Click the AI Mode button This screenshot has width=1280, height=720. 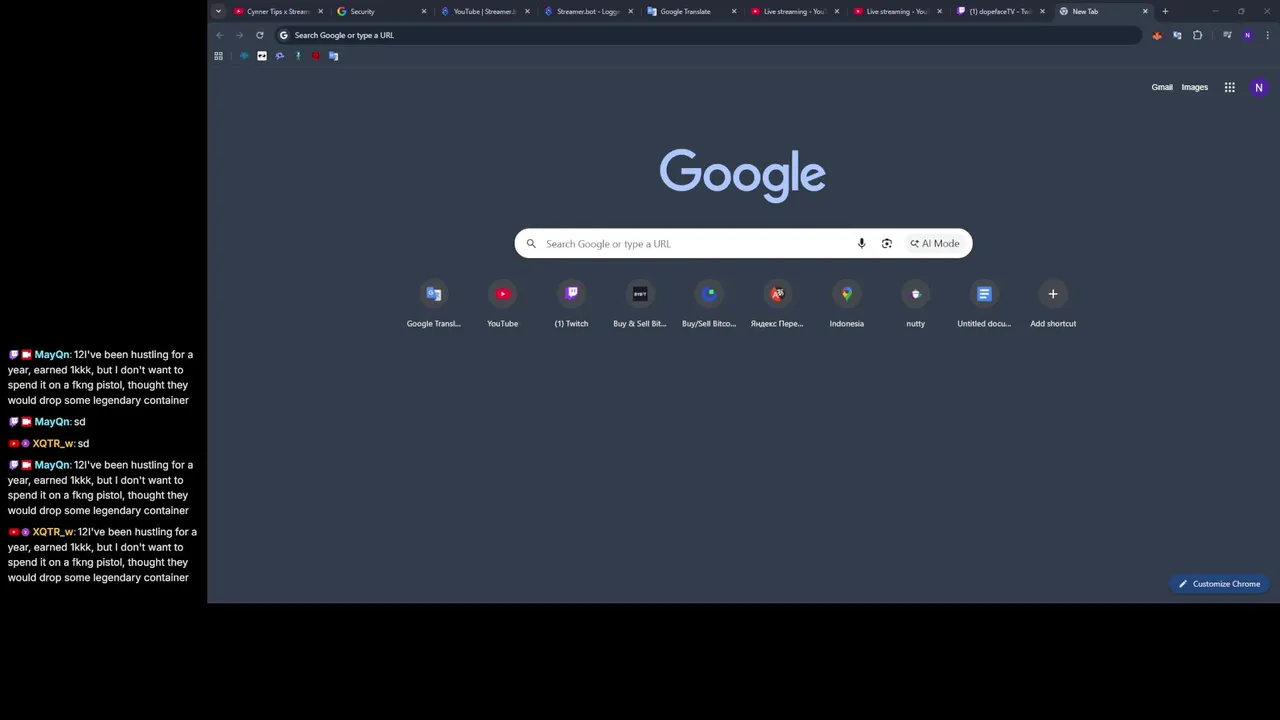point(935,244)
